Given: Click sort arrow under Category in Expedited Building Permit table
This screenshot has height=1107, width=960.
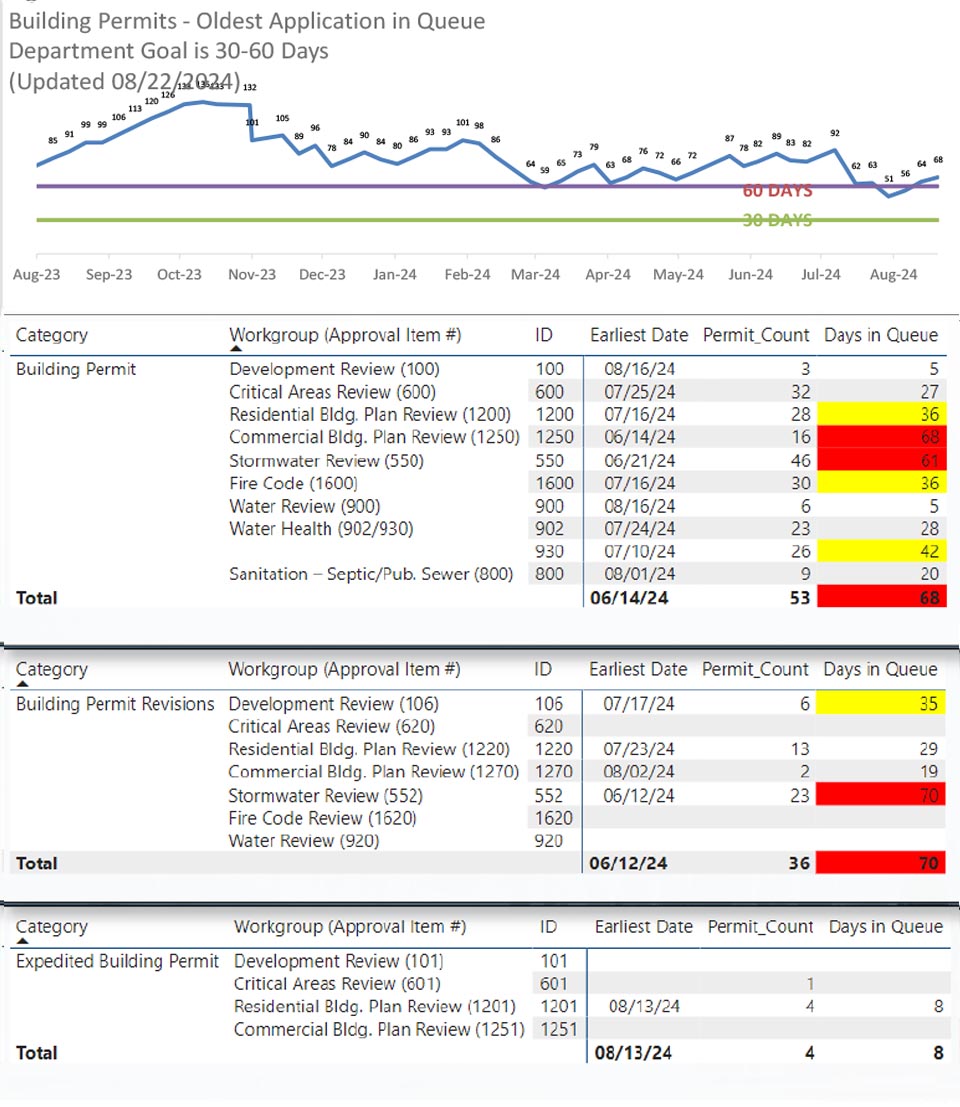Looking at the screenshot, I should coord(23,941).
